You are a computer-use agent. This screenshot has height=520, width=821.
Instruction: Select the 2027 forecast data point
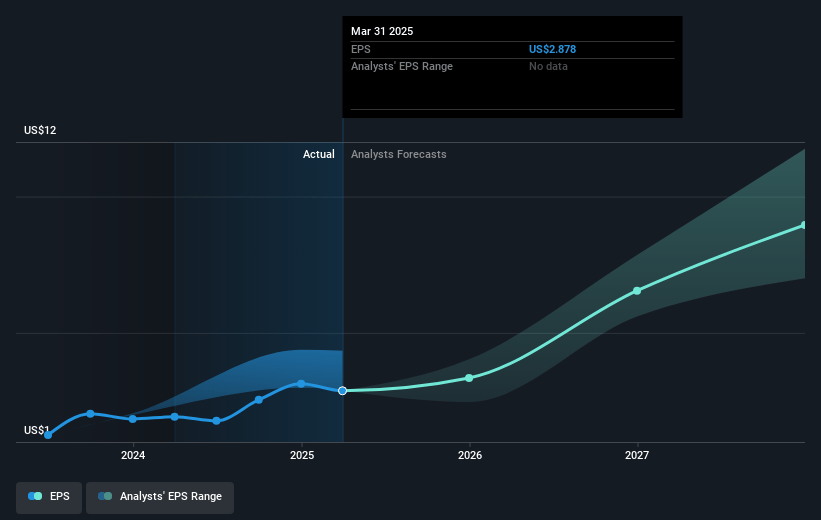click(x=637, y=291)
